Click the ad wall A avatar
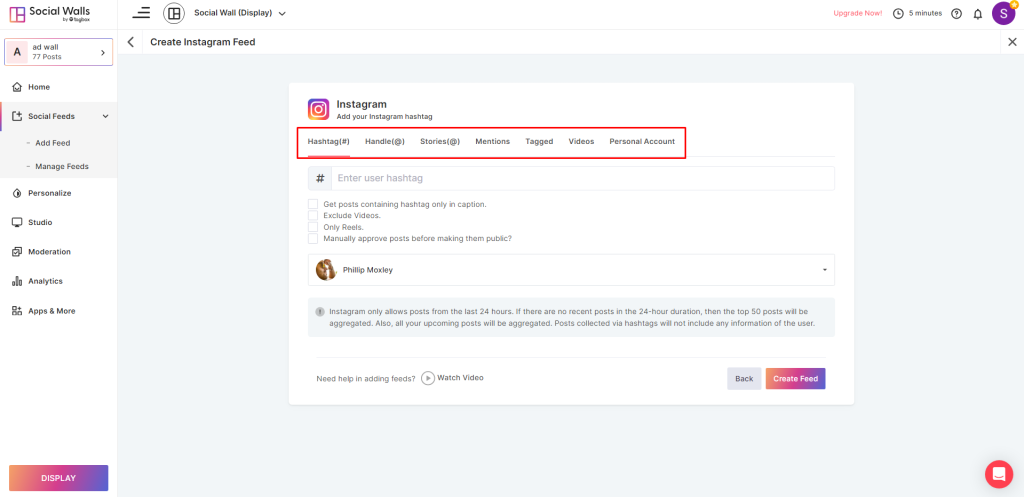 tap(17, 52)
